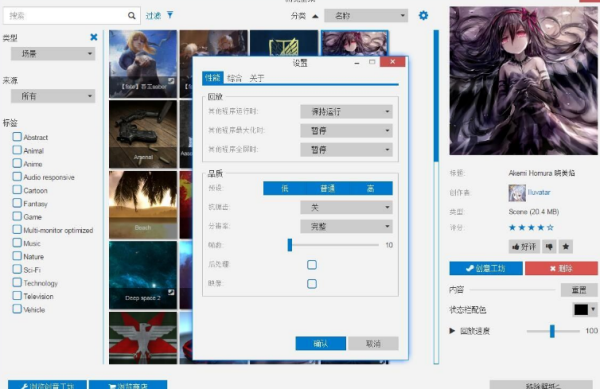Viewport: 600px width, 389px height.
Task: Check the Sci-Fi tag box
Action: pos(17,269)
